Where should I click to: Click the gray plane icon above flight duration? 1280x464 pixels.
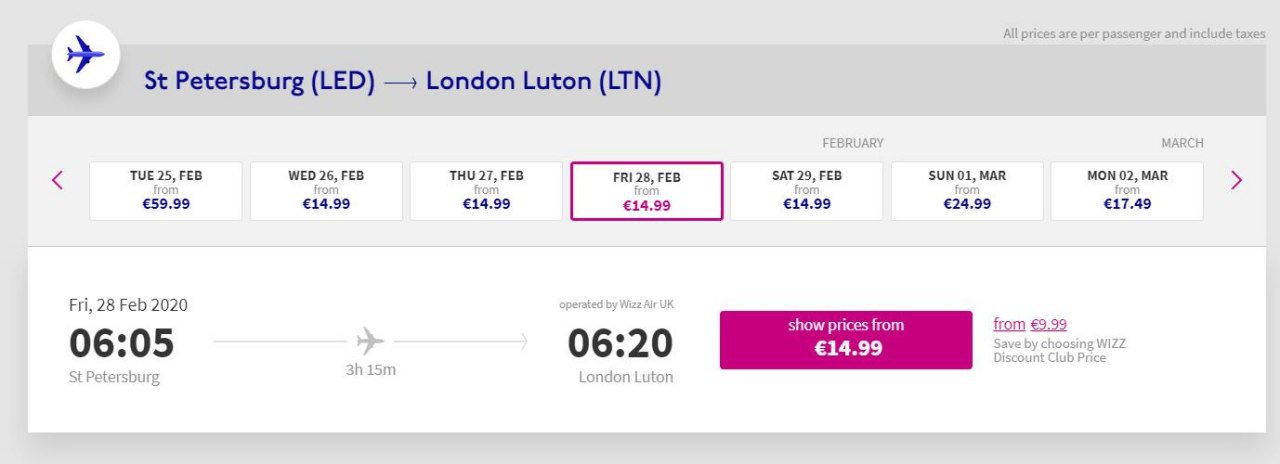click(x=370, y=342)
